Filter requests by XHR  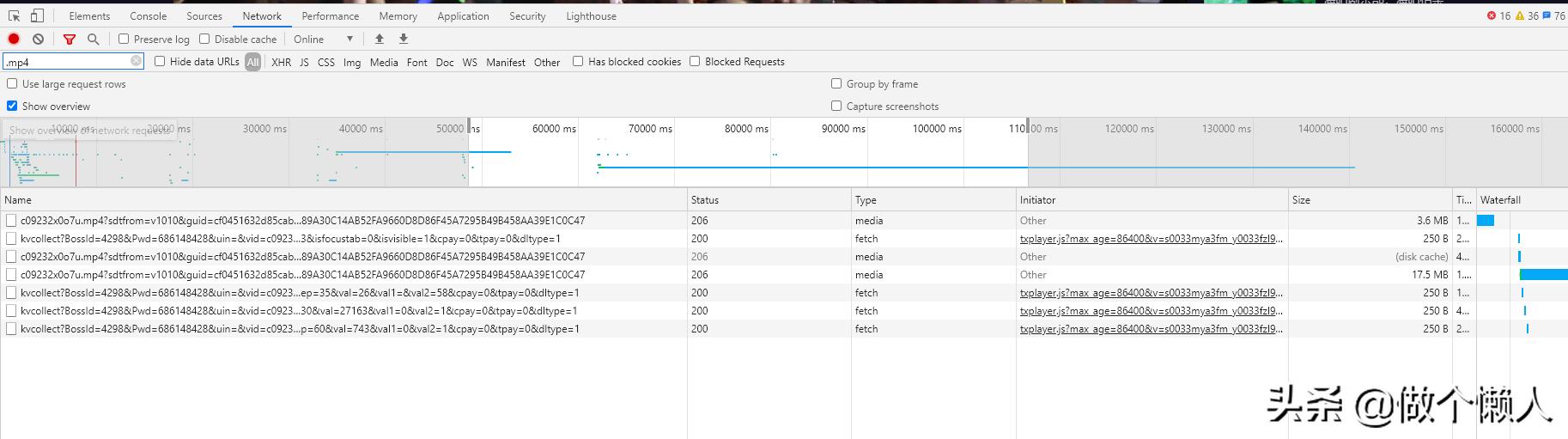tap(281, 62)
